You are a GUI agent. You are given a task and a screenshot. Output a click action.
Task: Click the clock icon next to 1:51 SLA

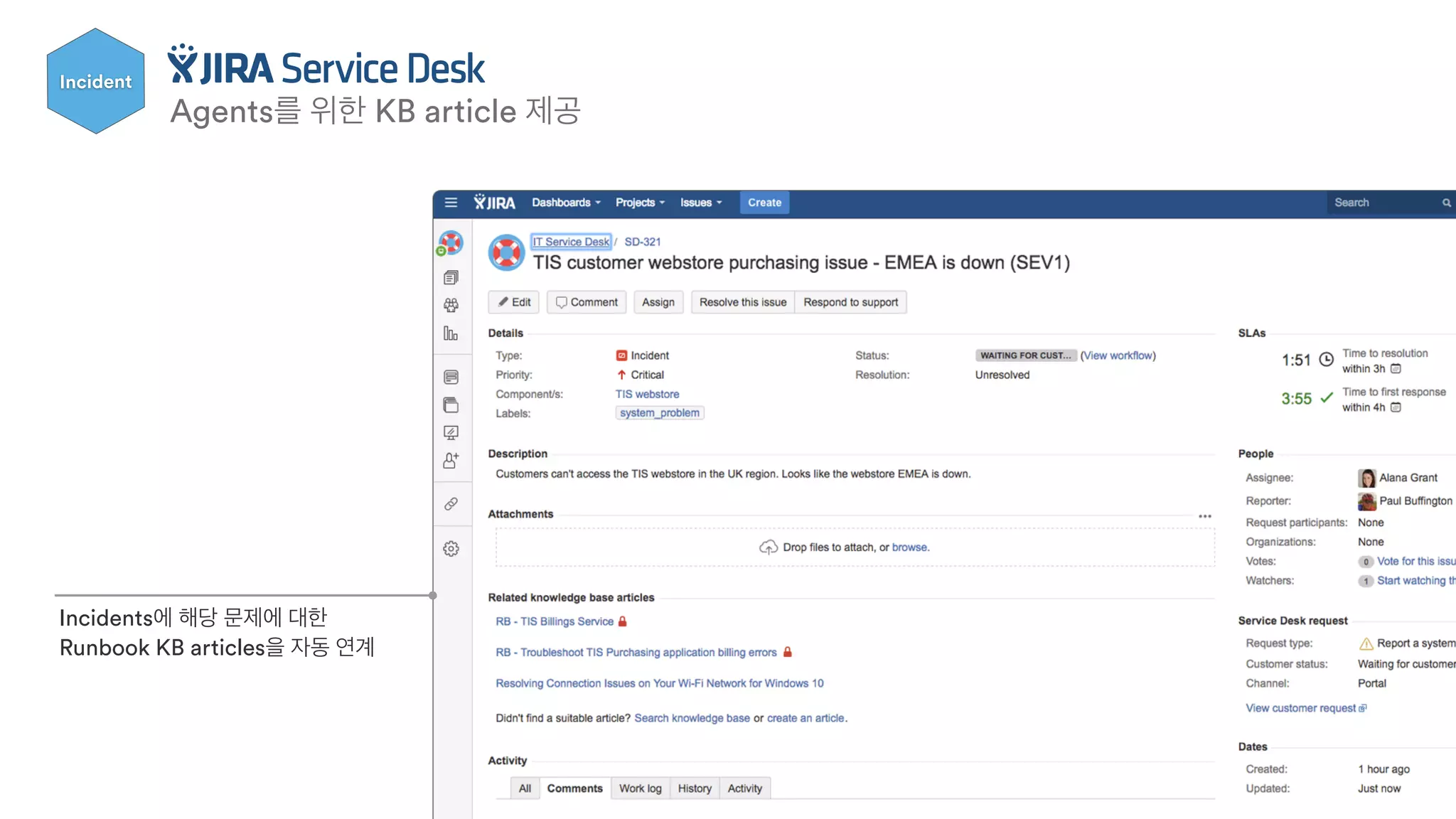tap(1327, 360)
